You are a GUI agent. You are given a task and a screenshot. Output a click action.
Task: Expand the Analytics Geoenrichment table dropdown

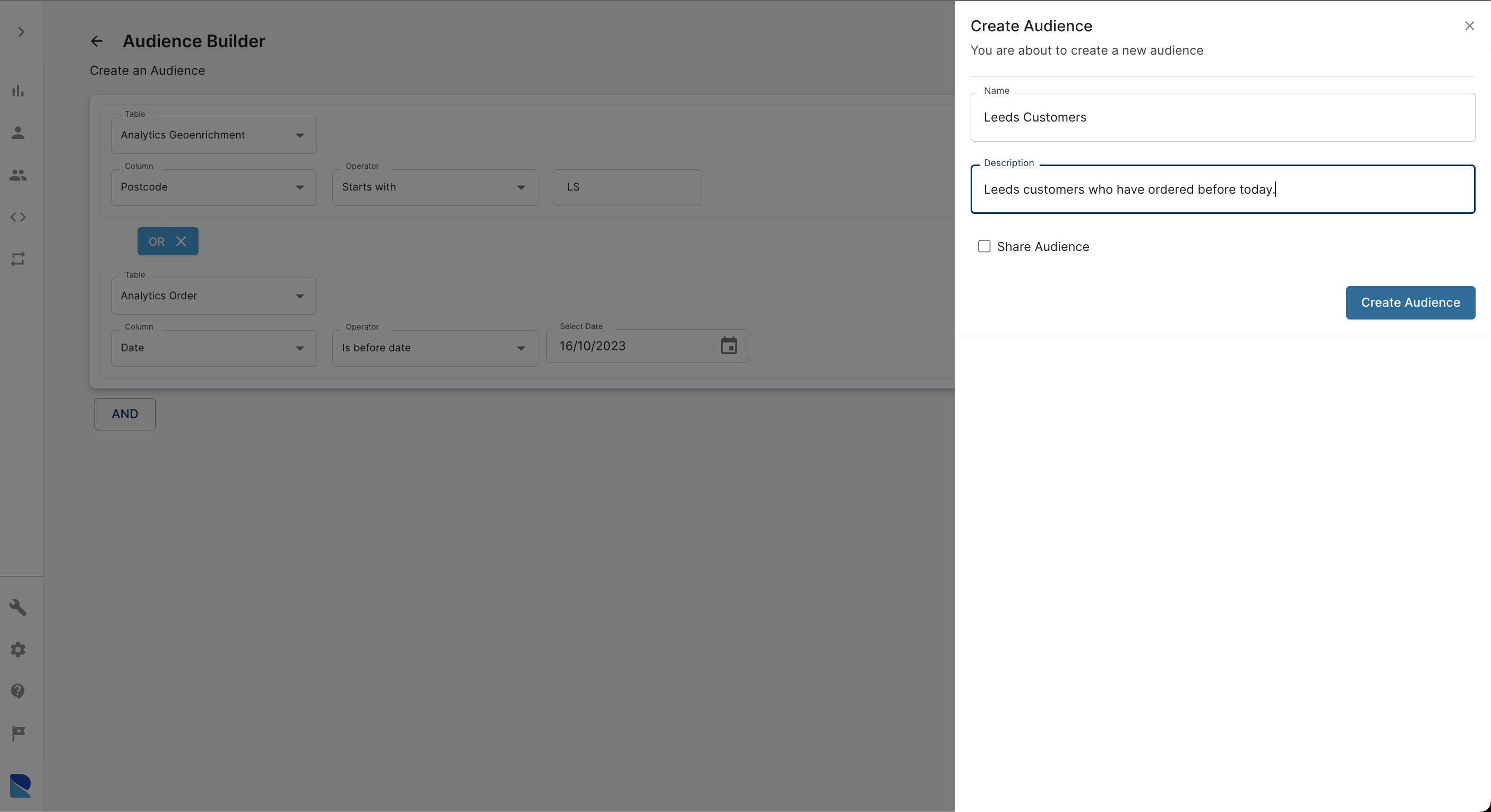tap(300, 135)
